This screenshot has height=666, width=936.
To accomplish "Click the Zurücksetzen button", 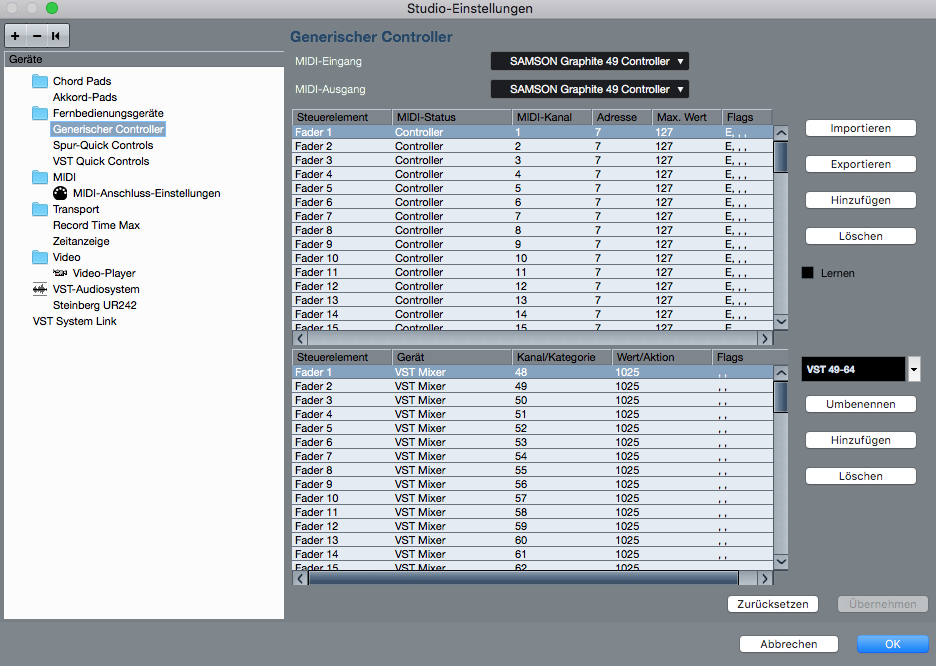I will click(x=772, y=604).
